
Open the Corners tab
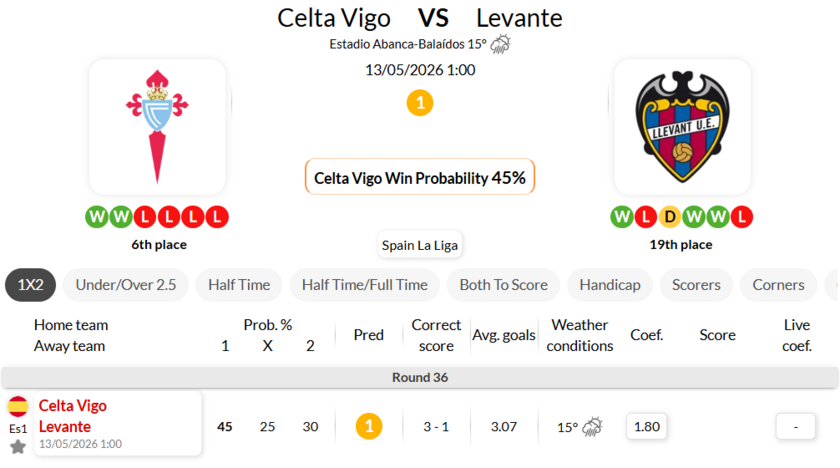tap(778, 285)
